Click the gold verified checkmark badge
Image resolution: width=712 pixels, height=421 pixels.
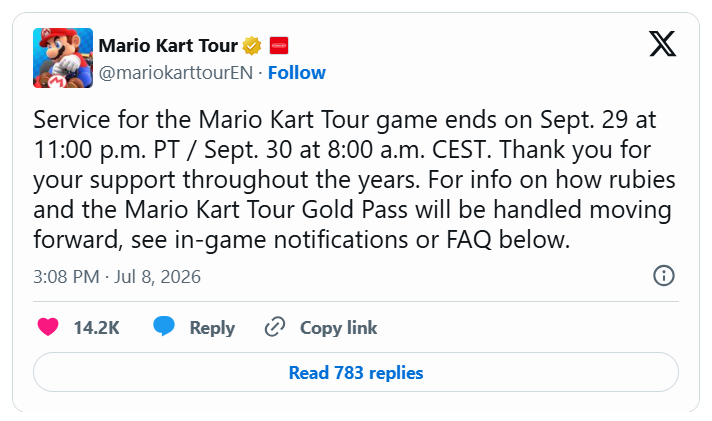252,45
